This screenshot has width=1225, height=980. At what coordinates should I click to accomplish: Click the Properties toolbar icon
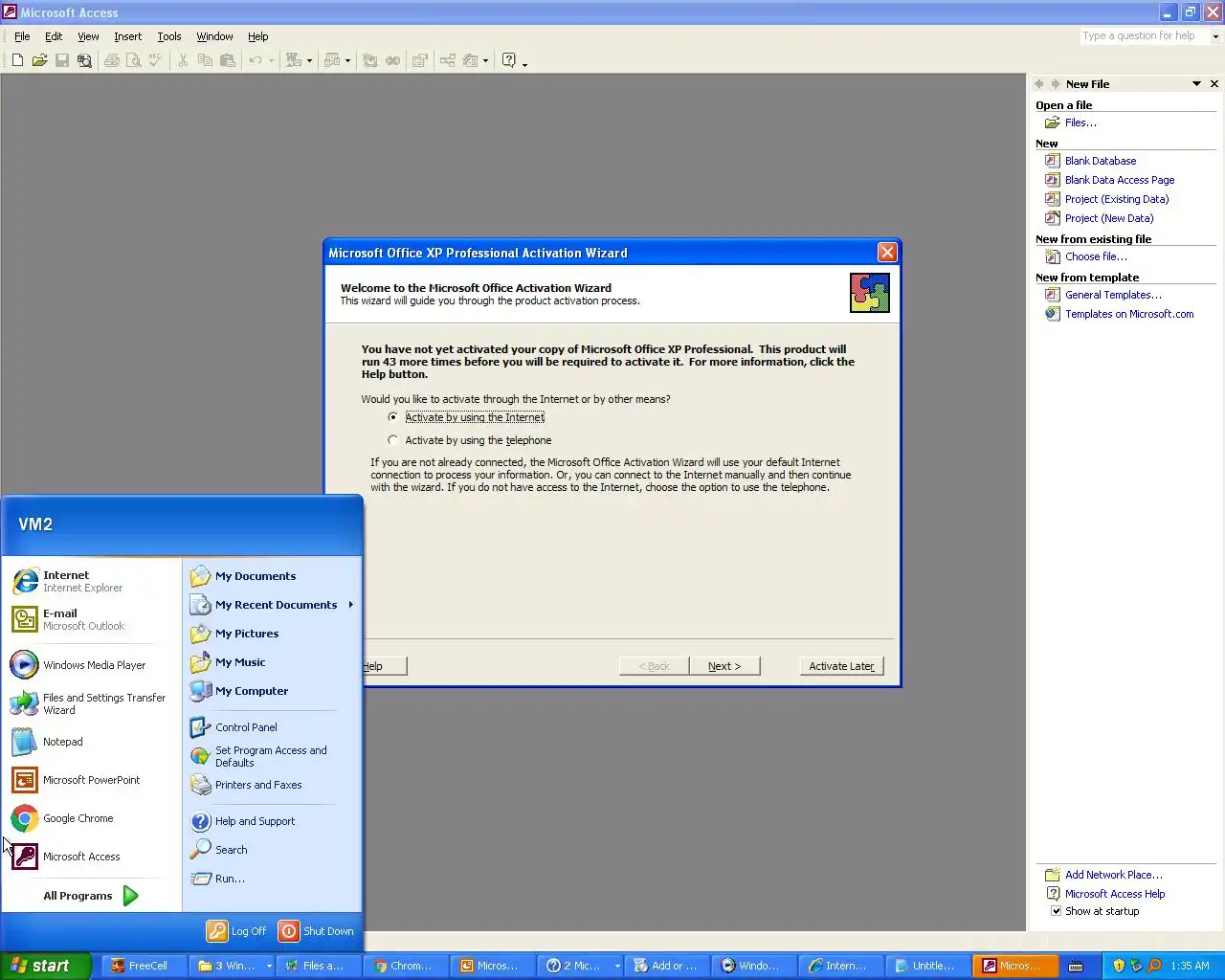pos(419,60)
